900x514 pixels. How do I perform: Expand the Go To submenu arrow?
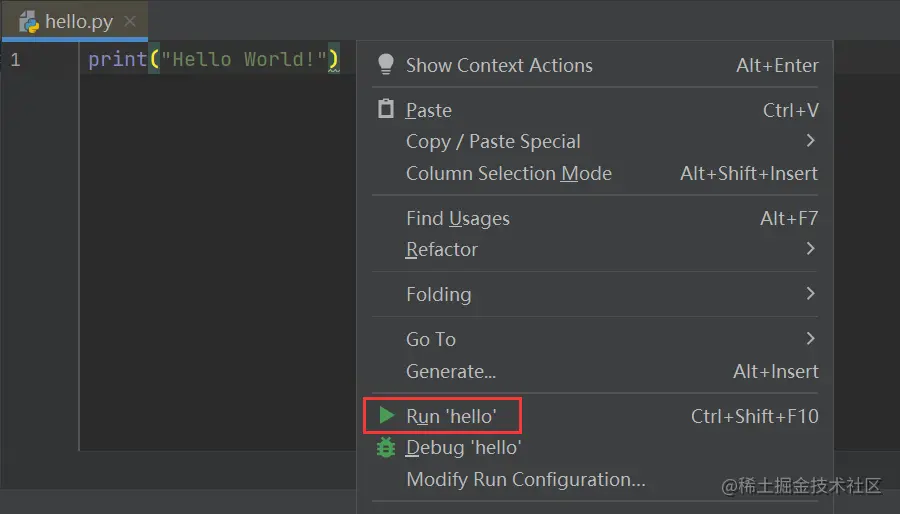tap(810, 339)
